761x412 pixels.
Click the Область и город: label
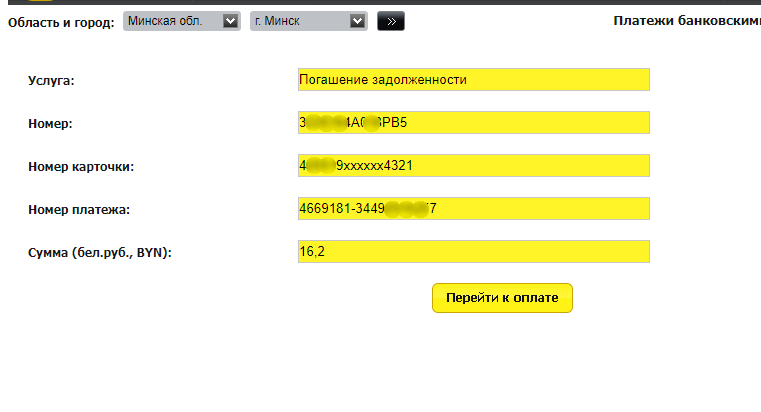(61, 22)
